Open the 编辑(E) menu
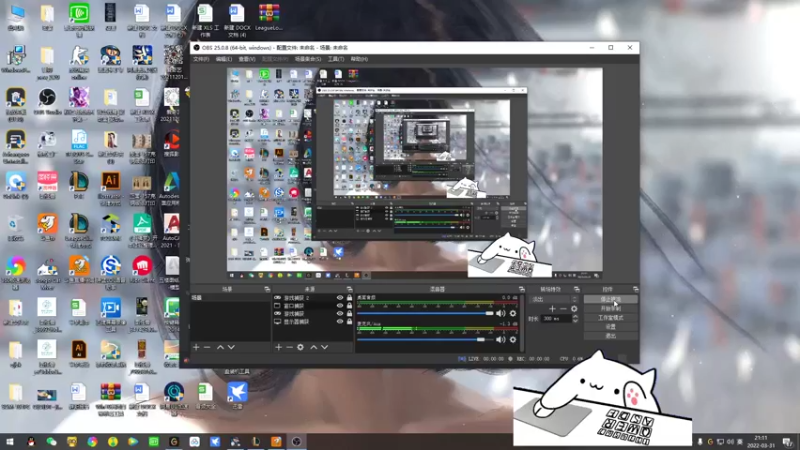Image resolution: width=800 pixels, height=450 pixels. 223,59
